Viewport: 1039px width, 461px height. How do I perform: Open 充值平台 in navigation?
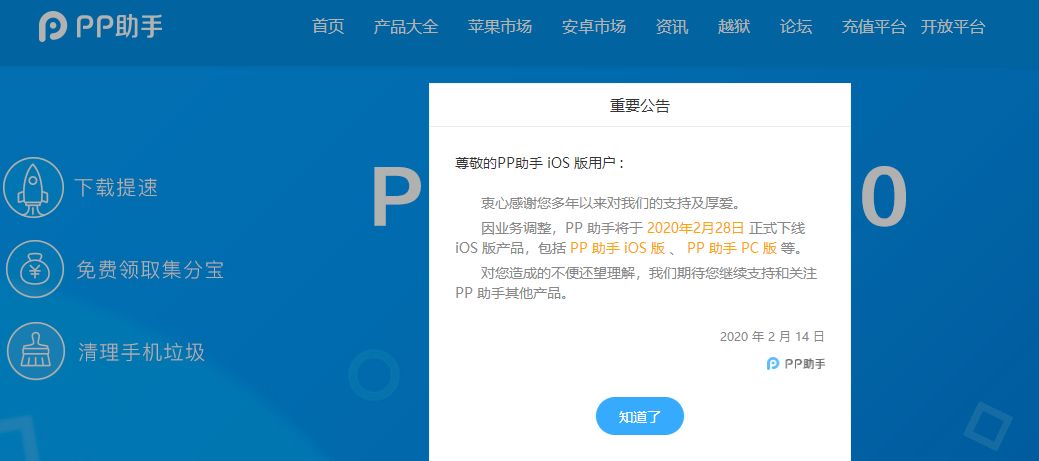874,26
